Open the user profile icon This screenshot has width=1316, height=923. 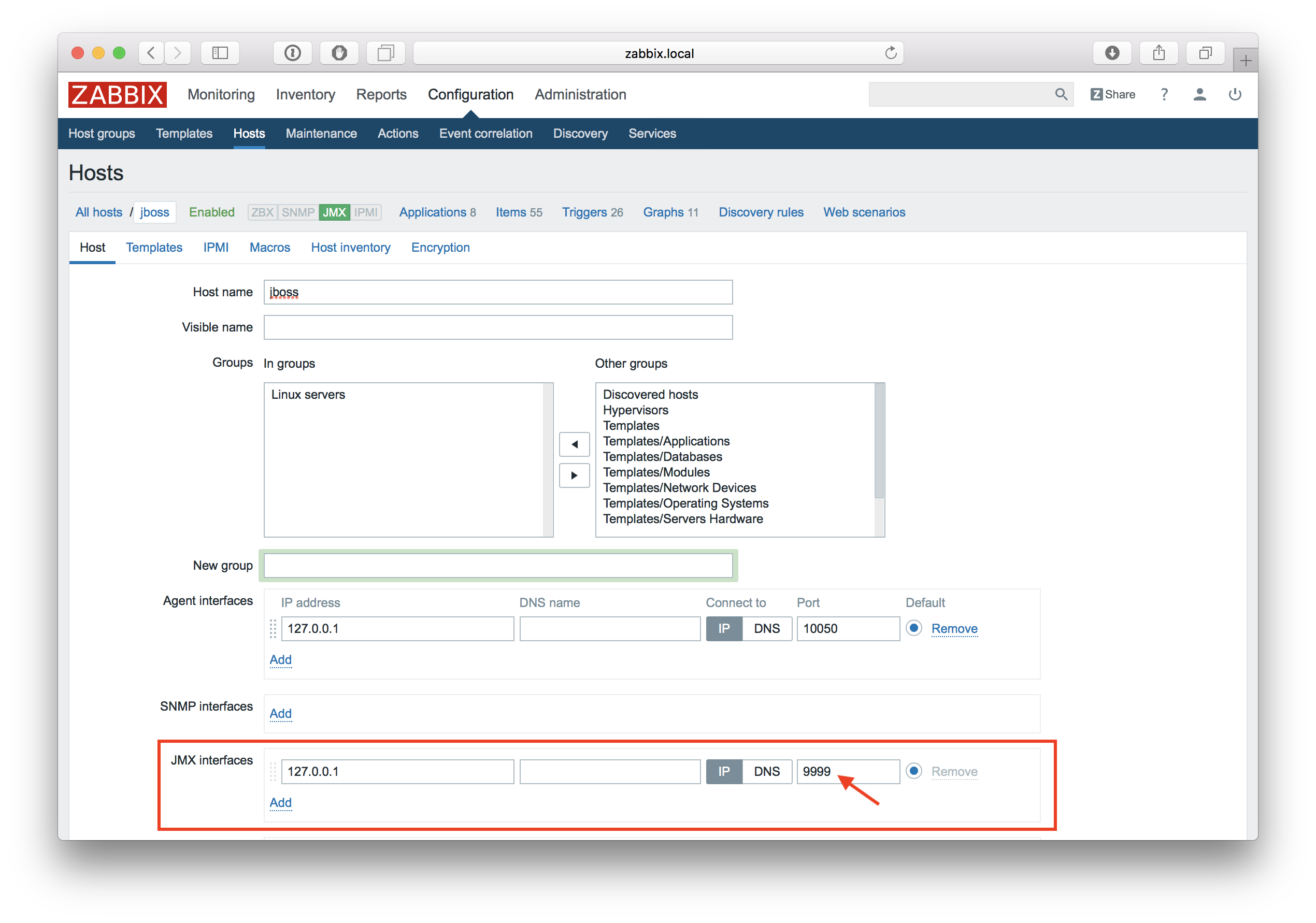pos(1199,95)
